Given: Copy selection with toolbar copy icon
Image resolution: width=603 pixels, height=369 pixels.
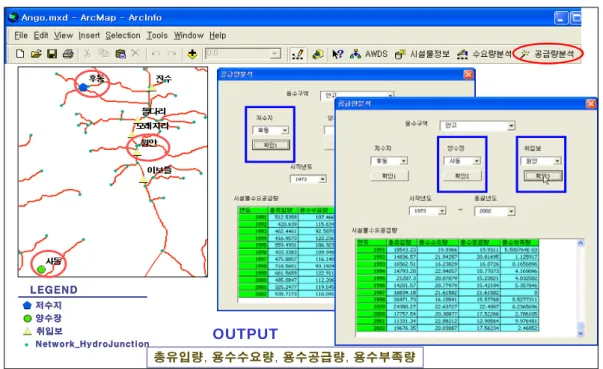Looking at the screenshot, I should pyautogui.click(x=103, y=53).
